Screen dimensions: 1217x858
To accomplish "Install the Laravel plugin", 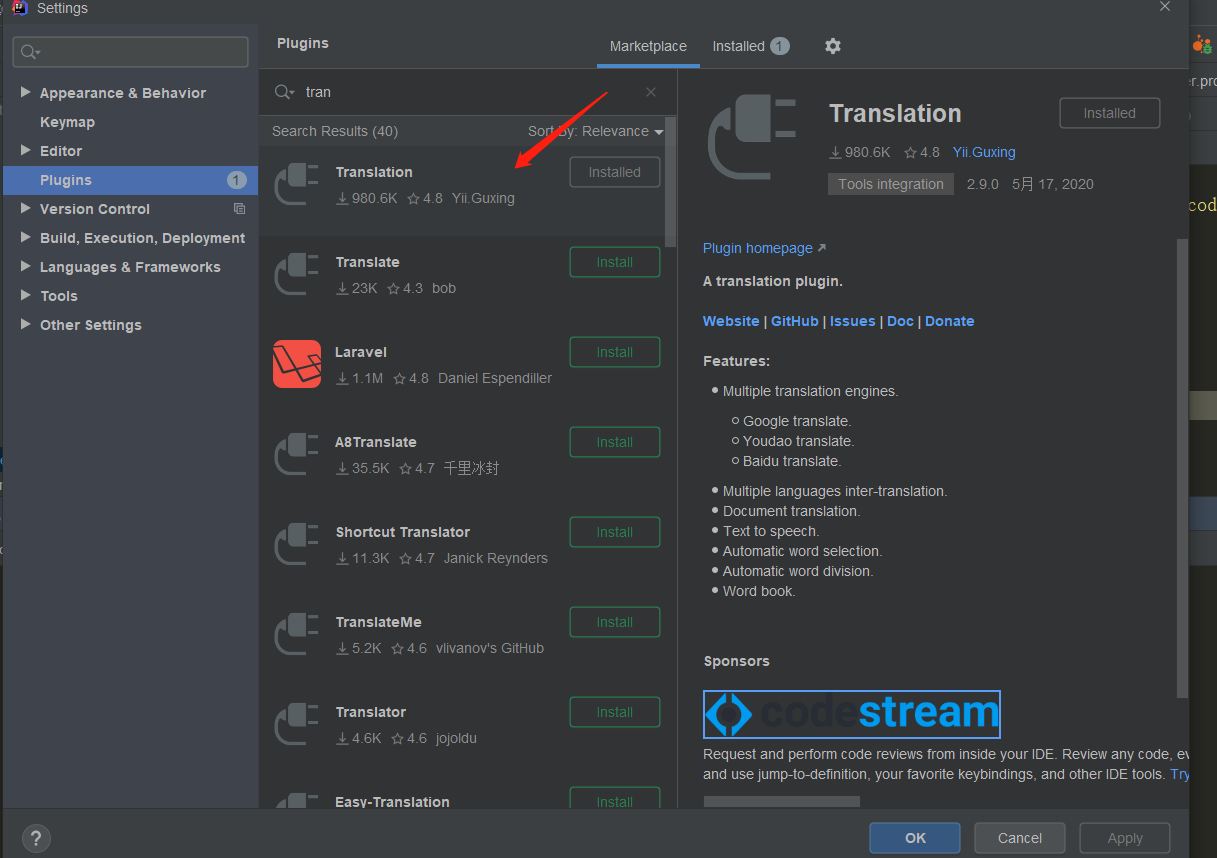I will coord(615,352).
